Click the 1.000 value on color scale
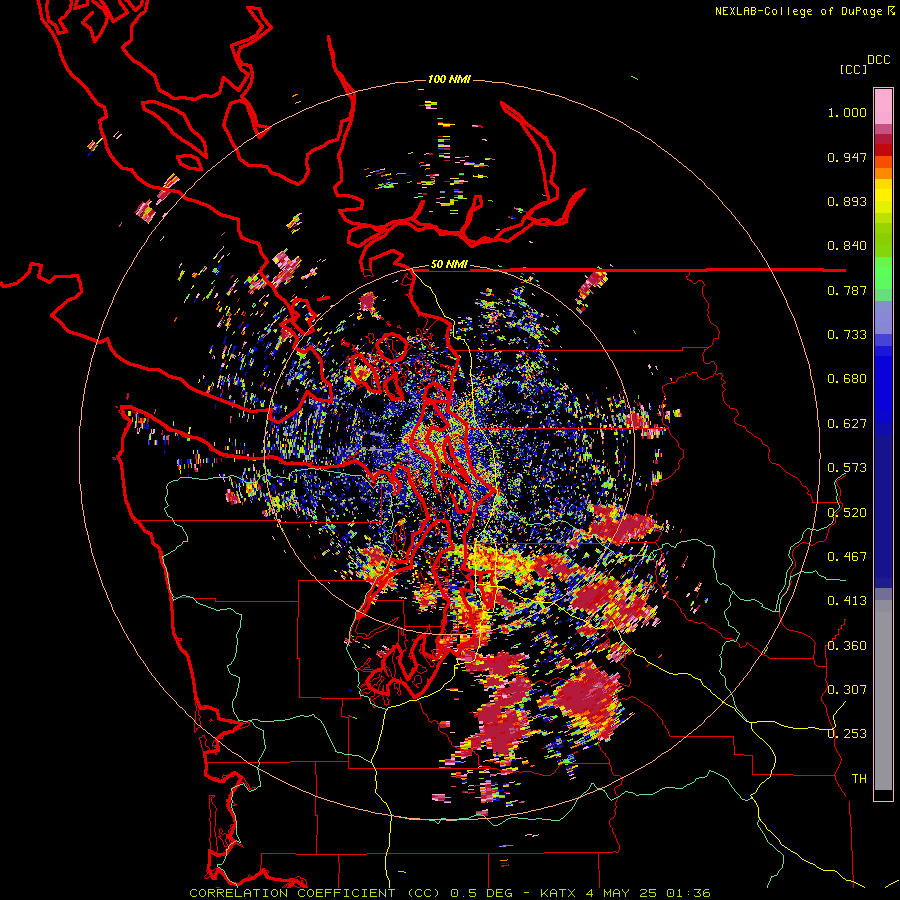900x900 pixels. 847,112
